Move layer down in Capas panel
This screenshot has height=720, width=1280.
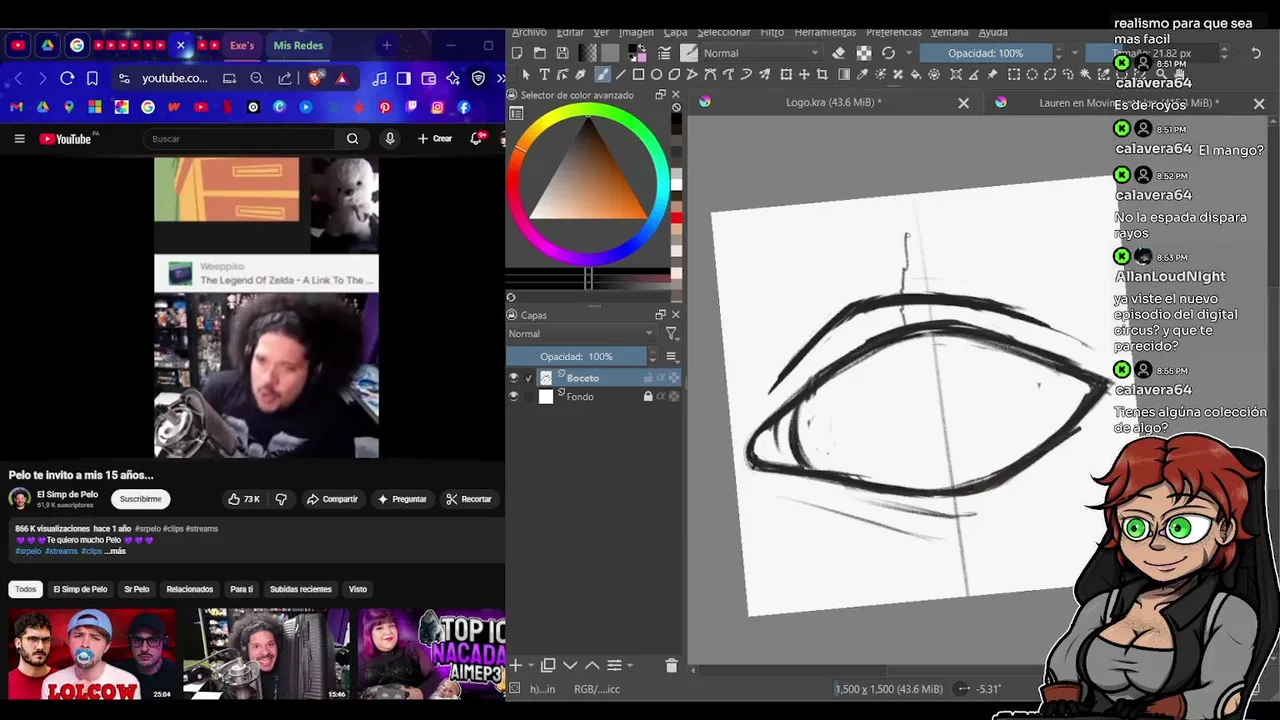(x=570, y=665)
